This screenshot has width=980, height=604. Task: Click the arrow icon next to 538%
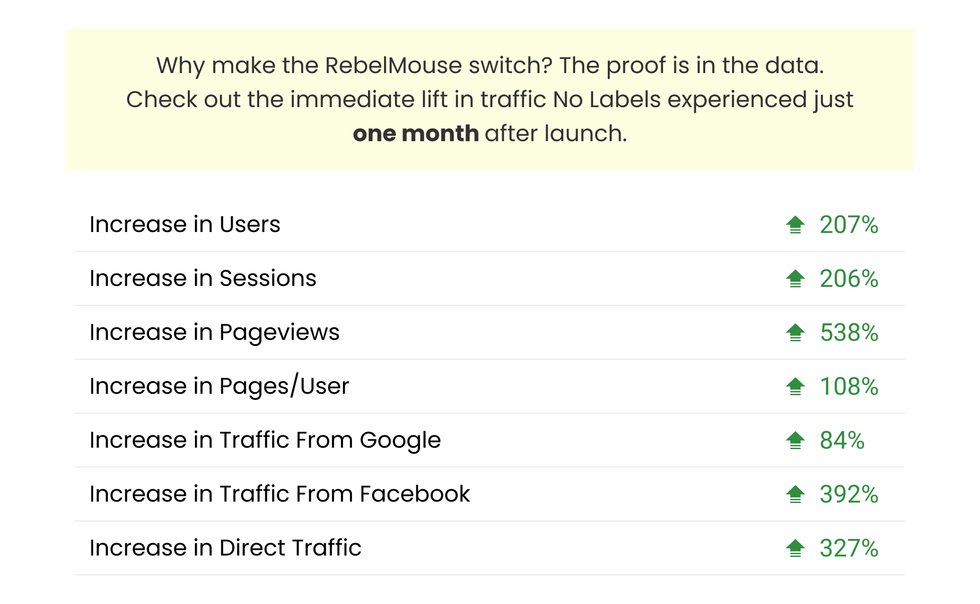[795, 333]
